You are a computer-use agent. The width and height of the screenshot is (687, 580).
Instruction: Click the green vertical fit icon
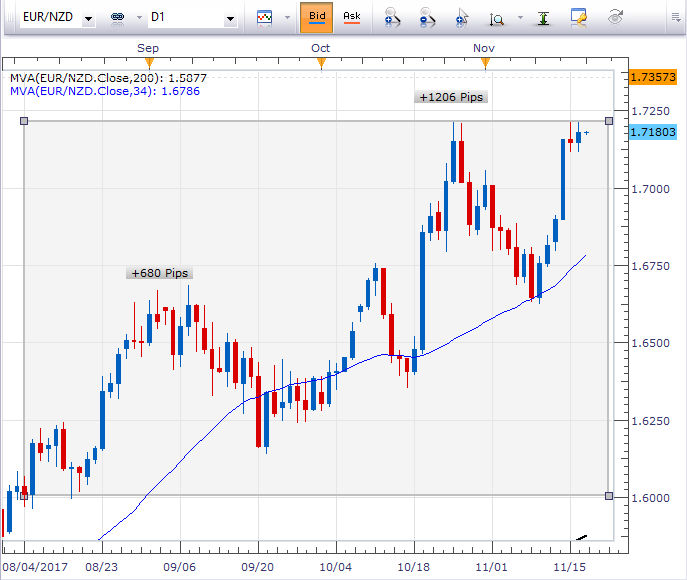click(x=543, y=18)
